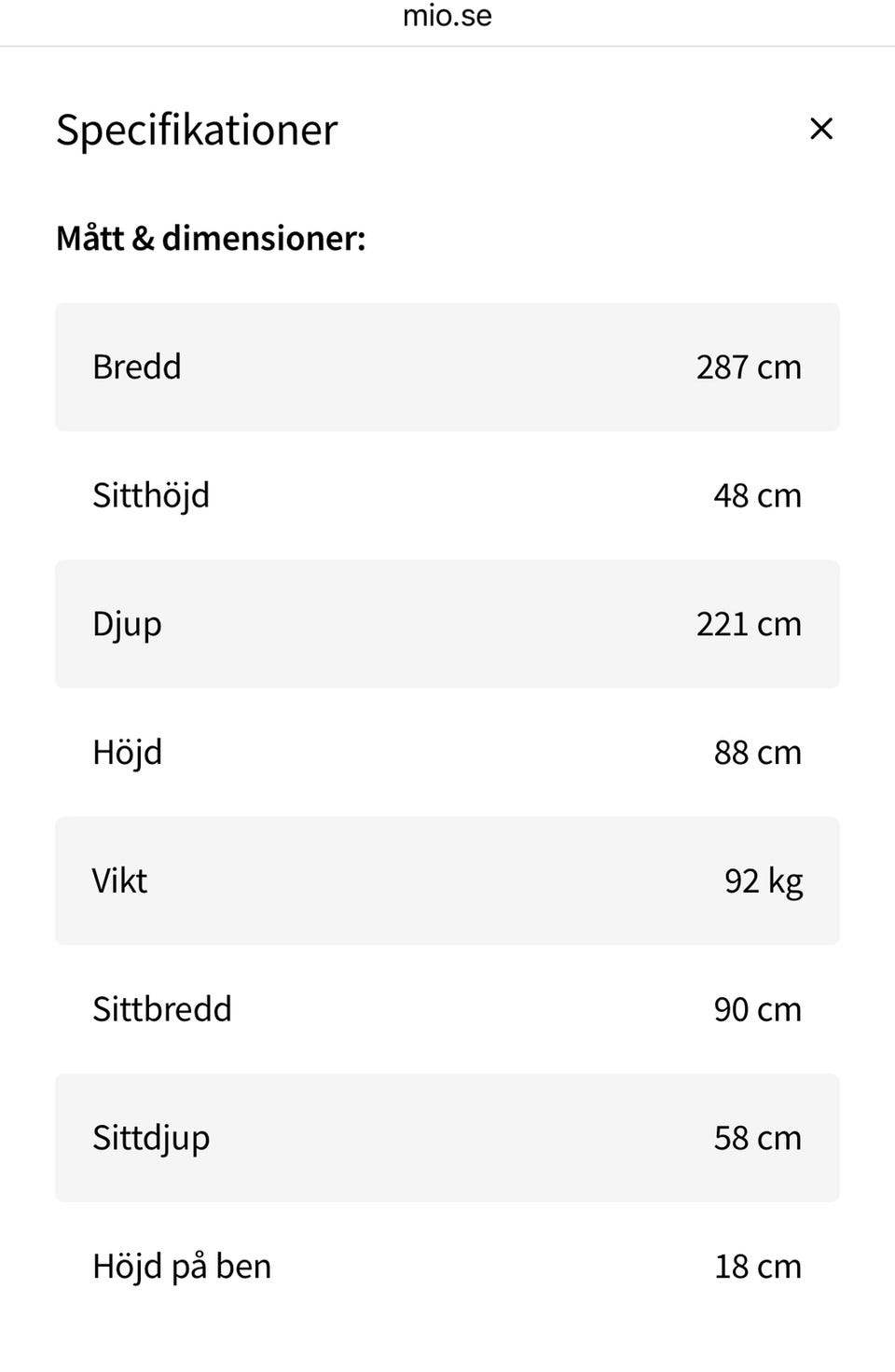The height and width of the screenshot is (1372, 895).
Task: Select the Djup row label
Action: pos(127,624)
